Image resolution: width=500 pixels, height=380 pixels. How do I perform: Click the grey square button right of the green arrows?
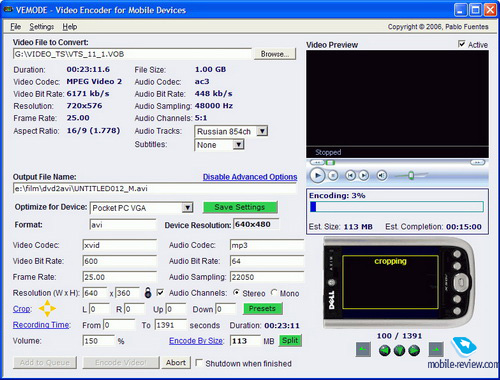click(x=436, y=350)
